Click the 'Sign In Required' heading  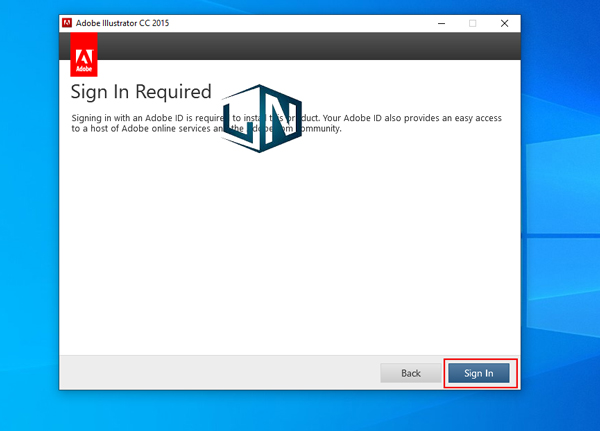coord(141,92)
